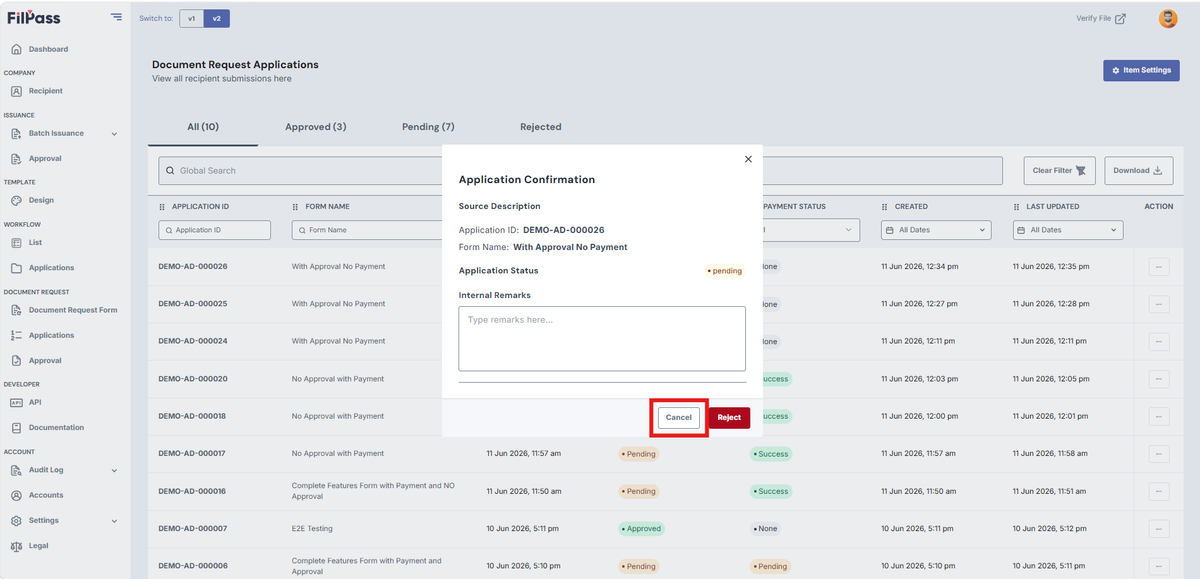Image resolution: width=1200 pixels, height=579 pixels.
Task: Click the Cancel button in the dialog
Action: [x=679, y=418]
